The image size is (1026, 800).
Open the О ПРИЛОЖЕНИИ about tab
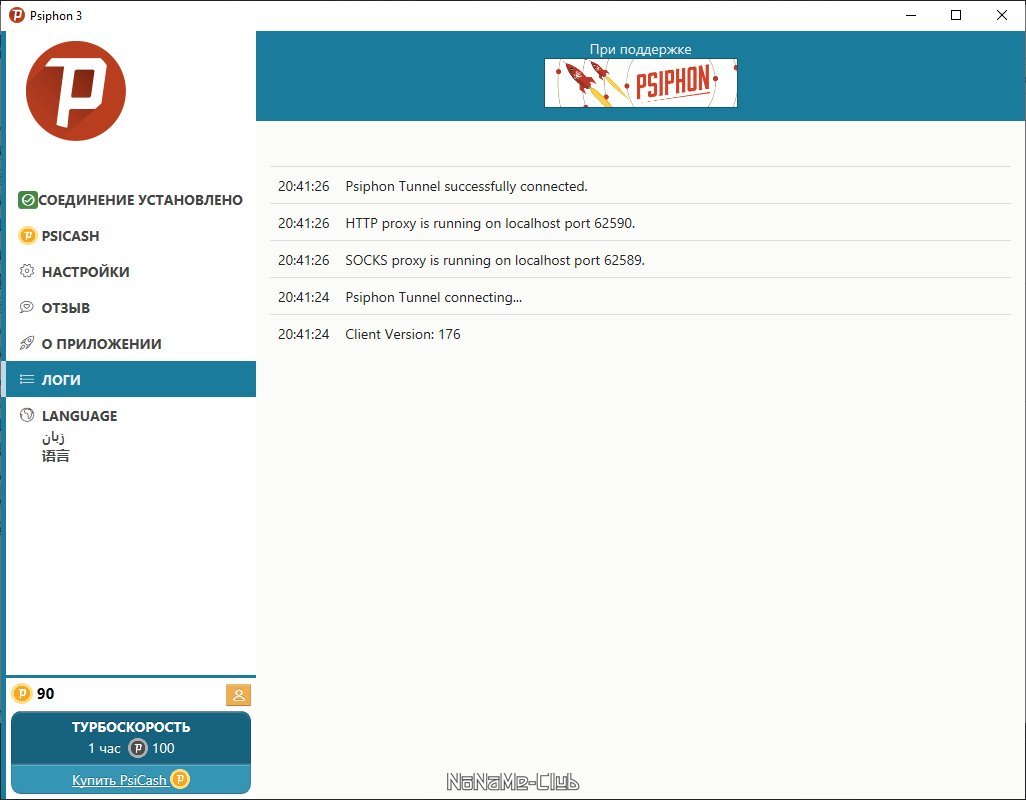click(131, 343)
